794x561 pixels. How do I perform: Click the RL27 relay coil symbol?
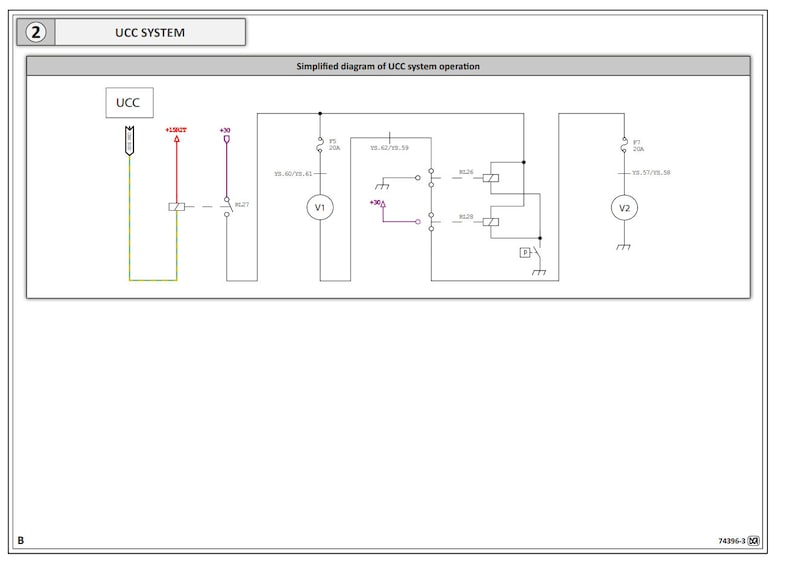tap(177, 207)
